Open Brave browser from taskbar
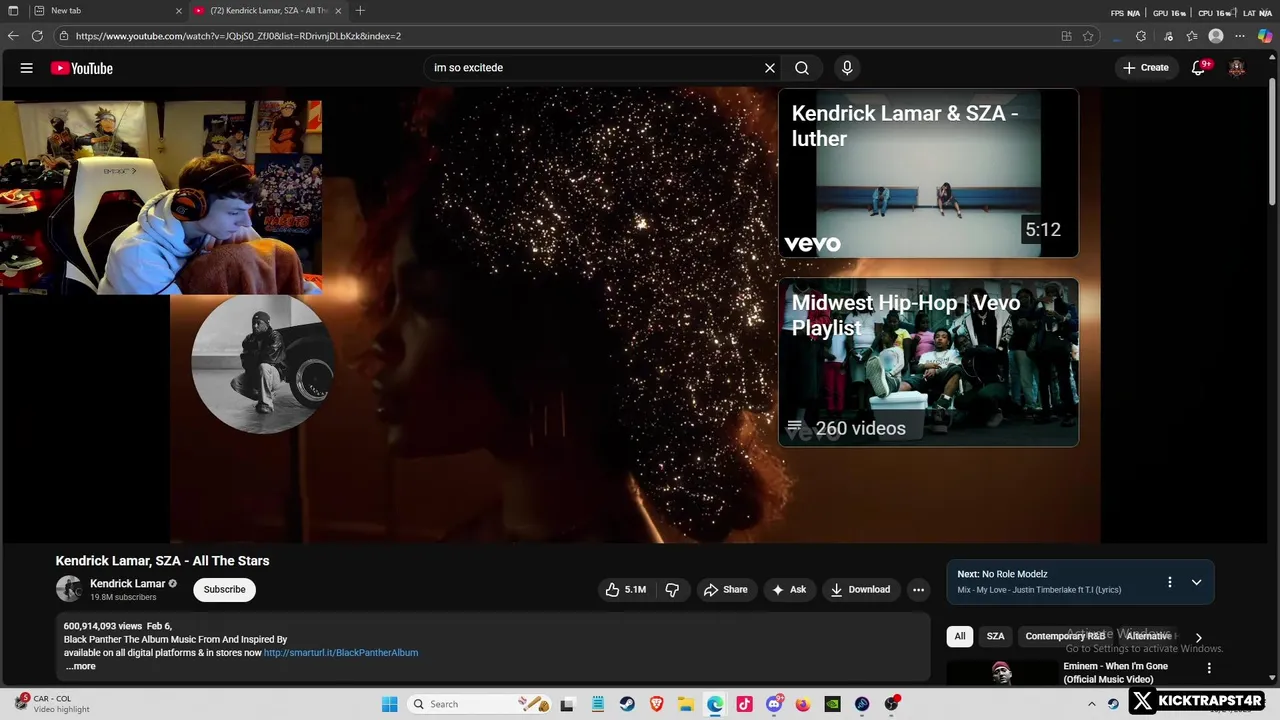This screenshot has width=1280, height=720. click(x=657, y=704)
